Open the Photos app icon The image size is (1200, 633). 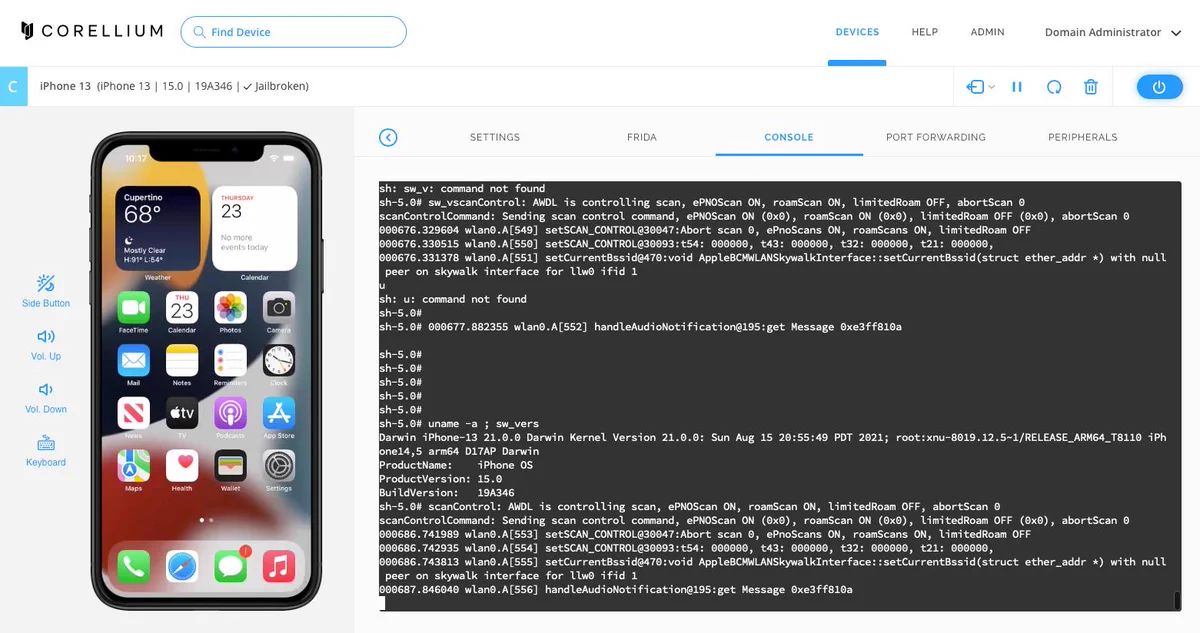230,308
